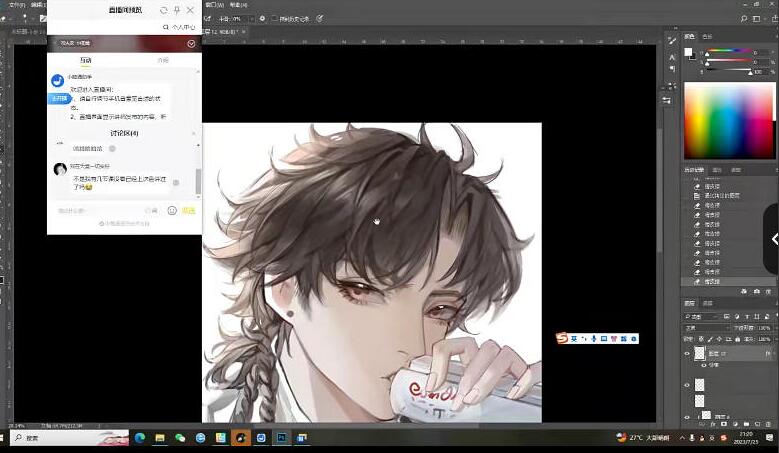Toggle the layer effects eye under top layer
This screenshot has width=779, height=453.
(x=703, y=365)
